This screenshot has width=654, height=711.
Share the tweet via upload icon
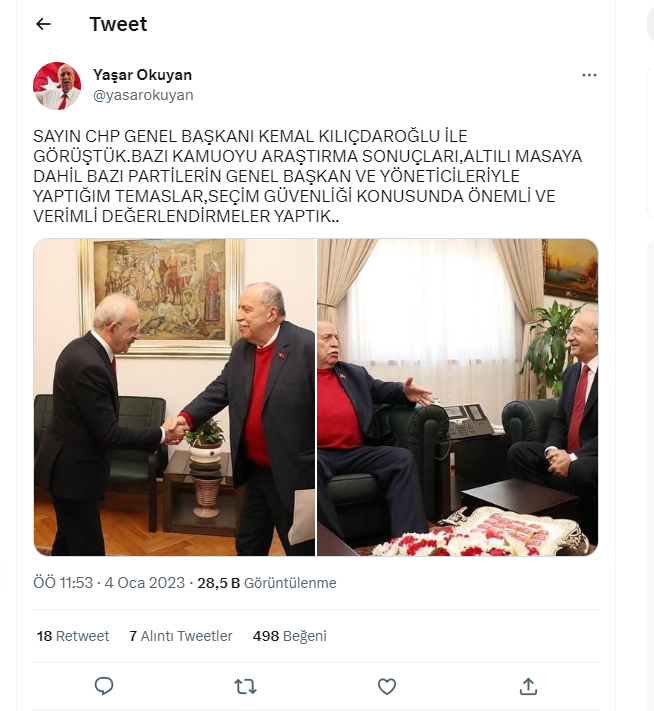[x=528, y=687]
